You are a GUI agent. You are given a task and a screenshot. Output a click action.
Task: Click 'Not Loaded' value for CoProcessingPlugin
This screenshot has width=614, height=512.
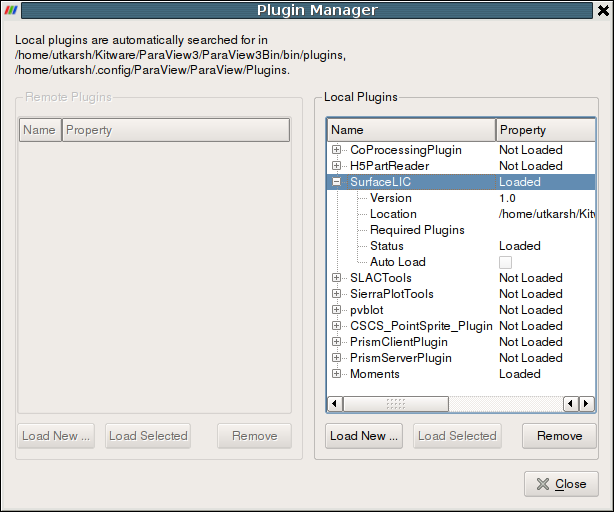531,150
